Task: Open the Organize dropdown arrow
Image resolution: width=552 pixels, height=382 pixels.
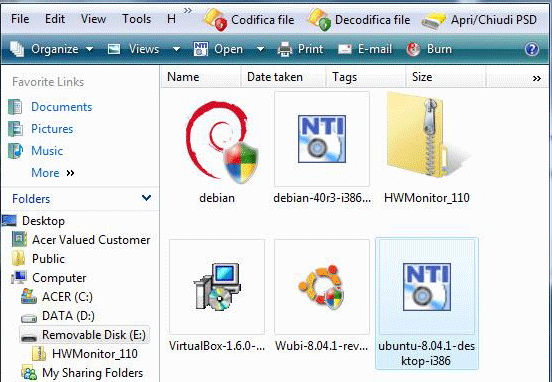Action: pos(89,49)
